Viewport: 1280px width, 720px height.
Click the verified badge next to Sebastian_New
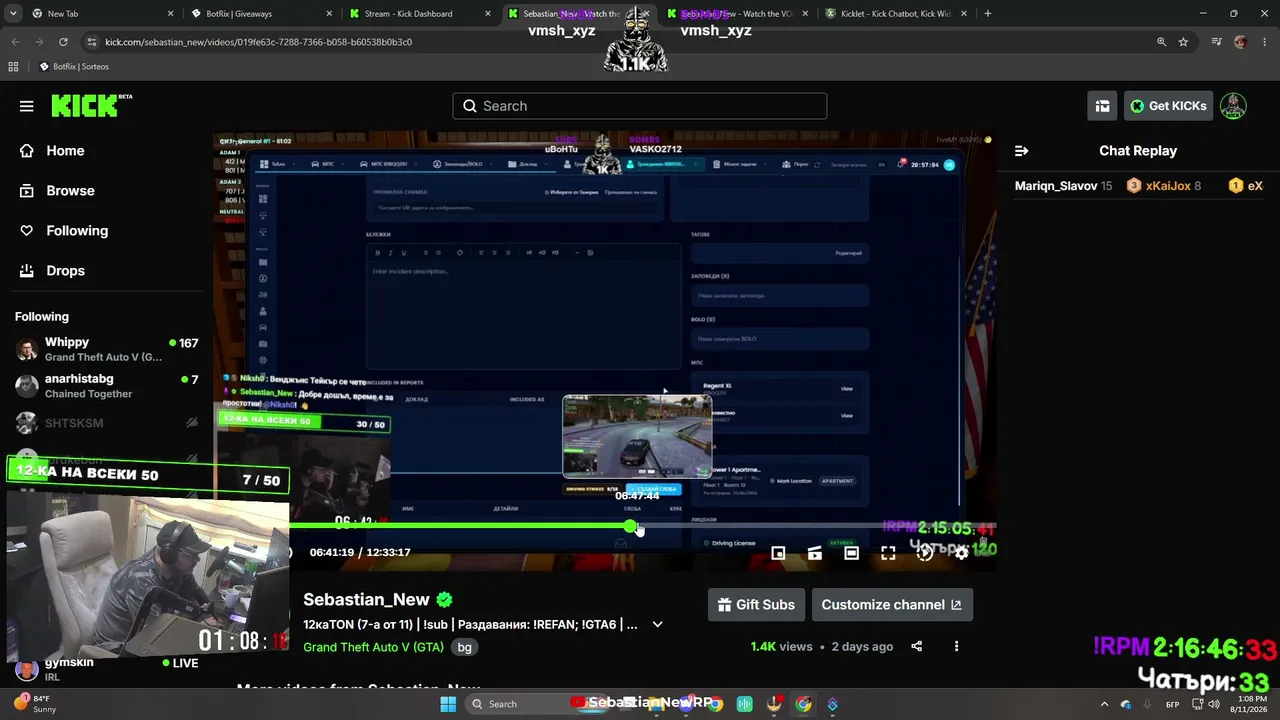click(x=444, y=600)
